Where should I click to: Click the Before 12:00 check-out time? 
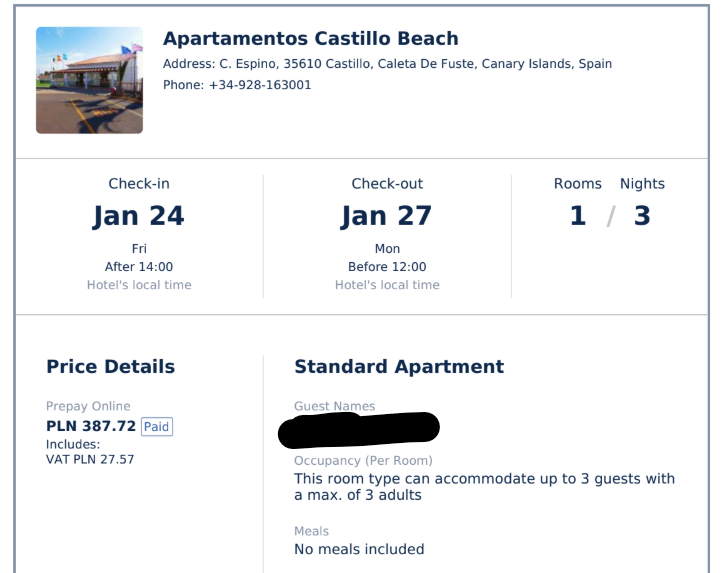[x=387, y=267]
